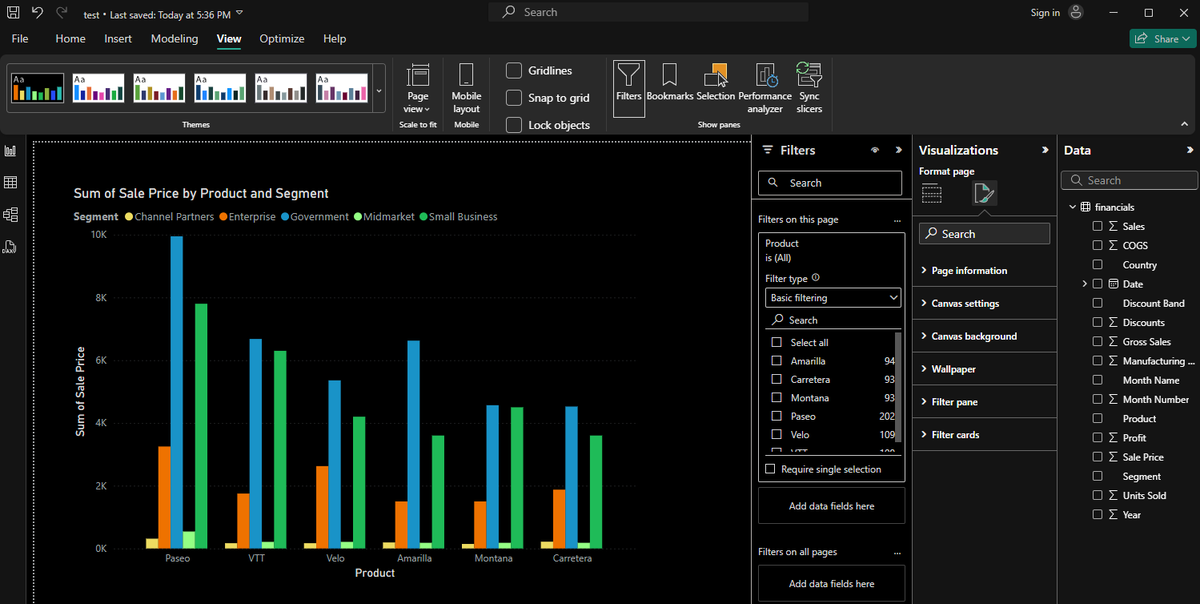Click Sign in link
Image resolution: width=1200 pixels, height=604 pixels.
coord(1045,12)
